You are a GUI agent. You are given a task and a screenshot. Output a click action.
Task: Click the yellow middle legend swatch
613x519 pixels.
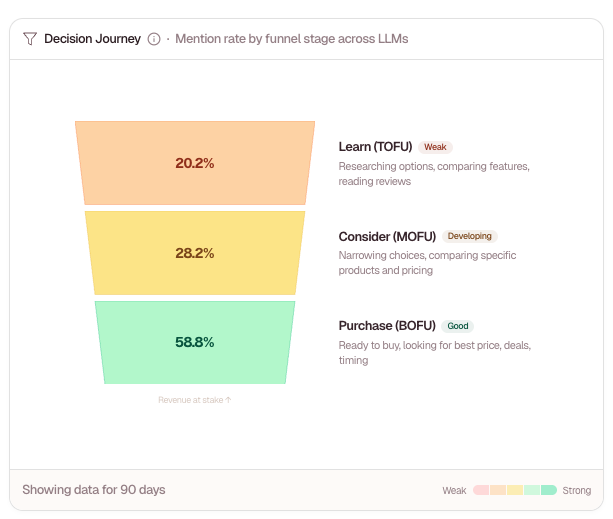[515, 490]
